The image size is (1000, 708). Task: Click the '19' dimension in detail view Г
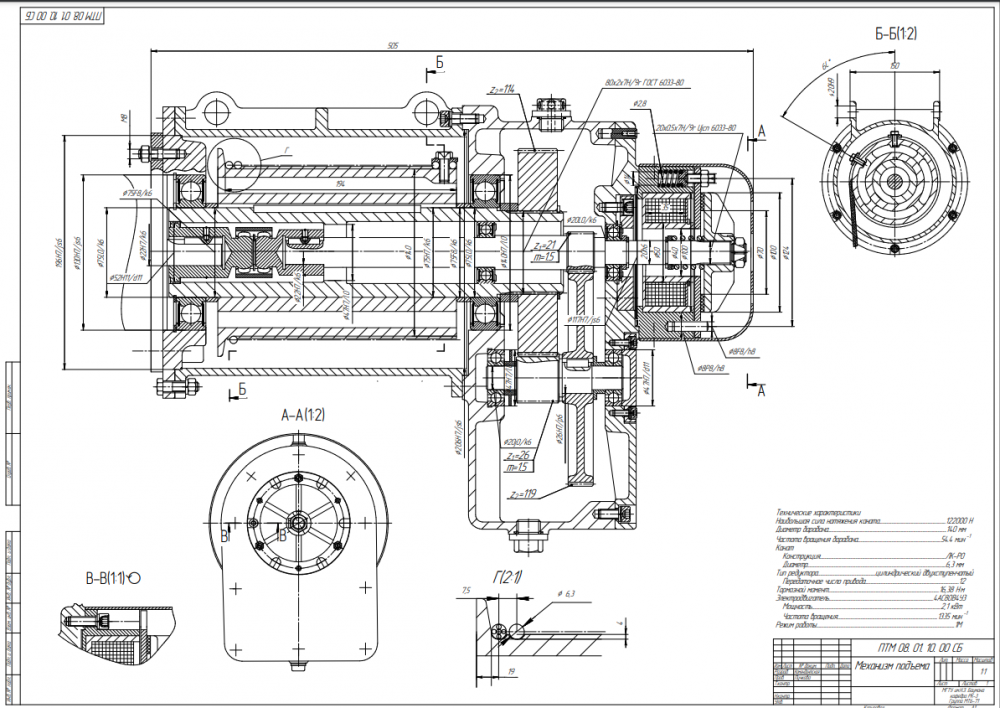511,672
